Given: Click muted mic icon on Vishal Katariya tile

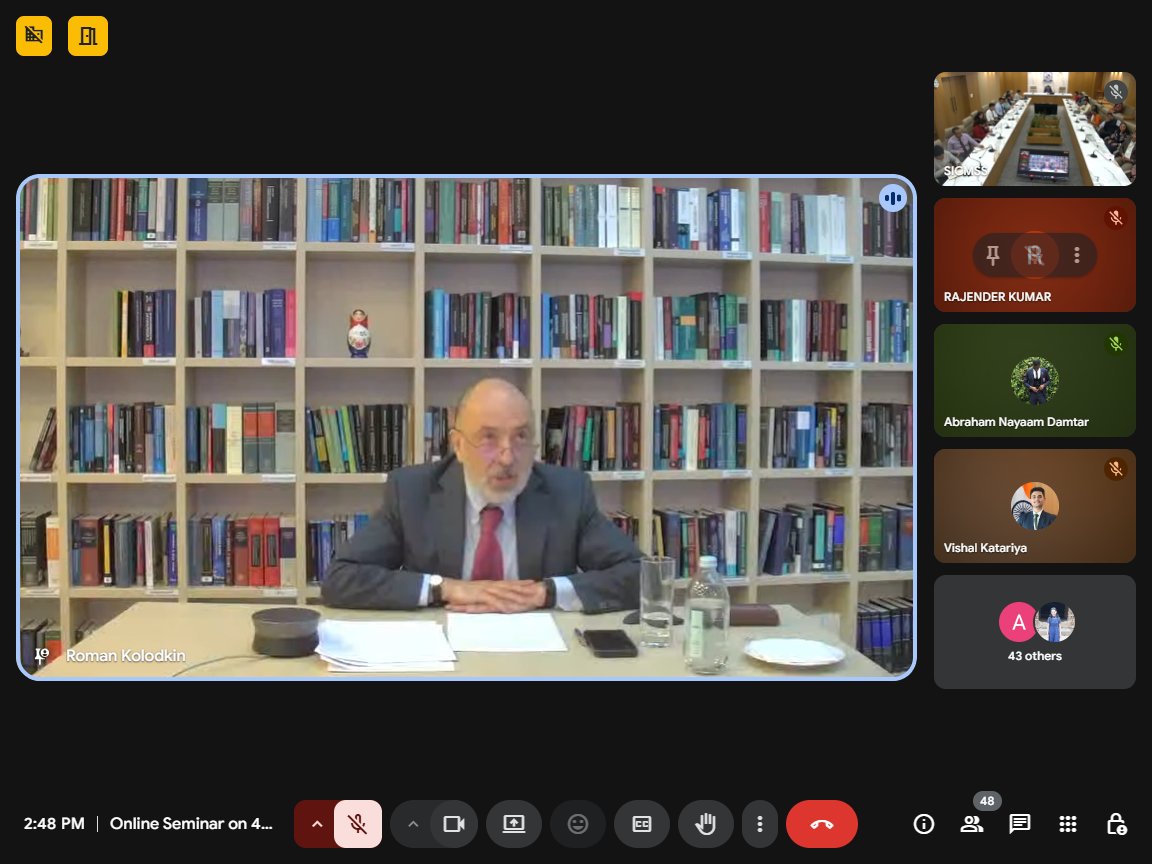Looking at the screenshot, I should pyautogui.click(x=1116, y=469).
